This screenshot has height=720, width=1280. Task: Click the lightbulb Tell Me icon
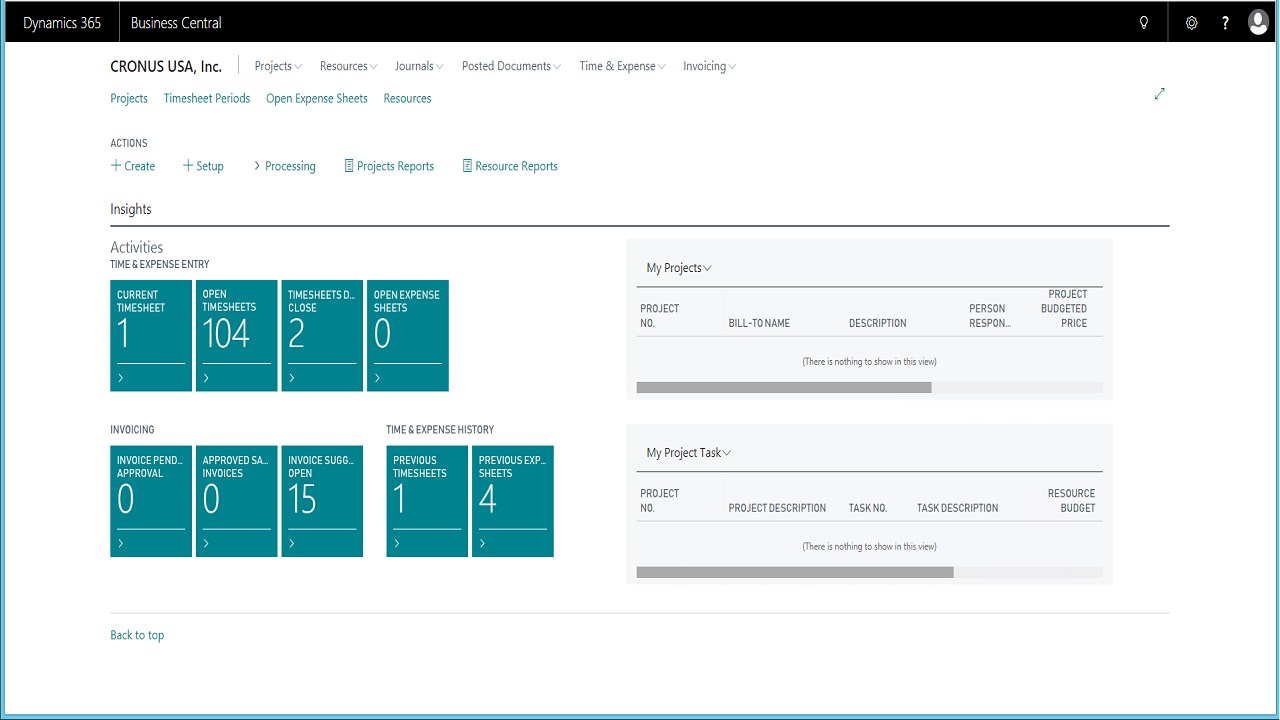1144,23
